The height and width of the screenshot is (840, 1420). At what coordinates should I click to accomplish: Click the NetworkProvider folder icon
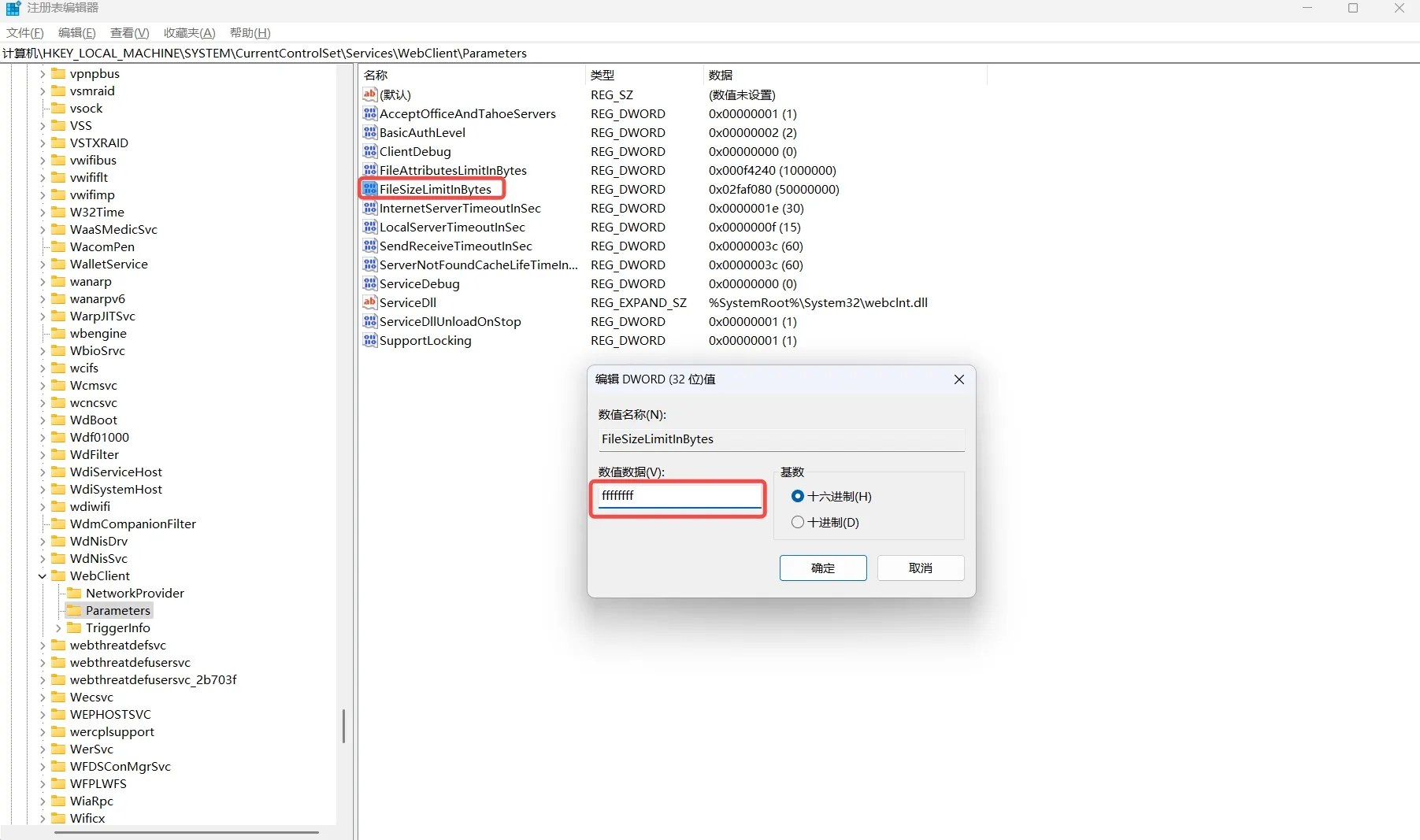point(74,593)
